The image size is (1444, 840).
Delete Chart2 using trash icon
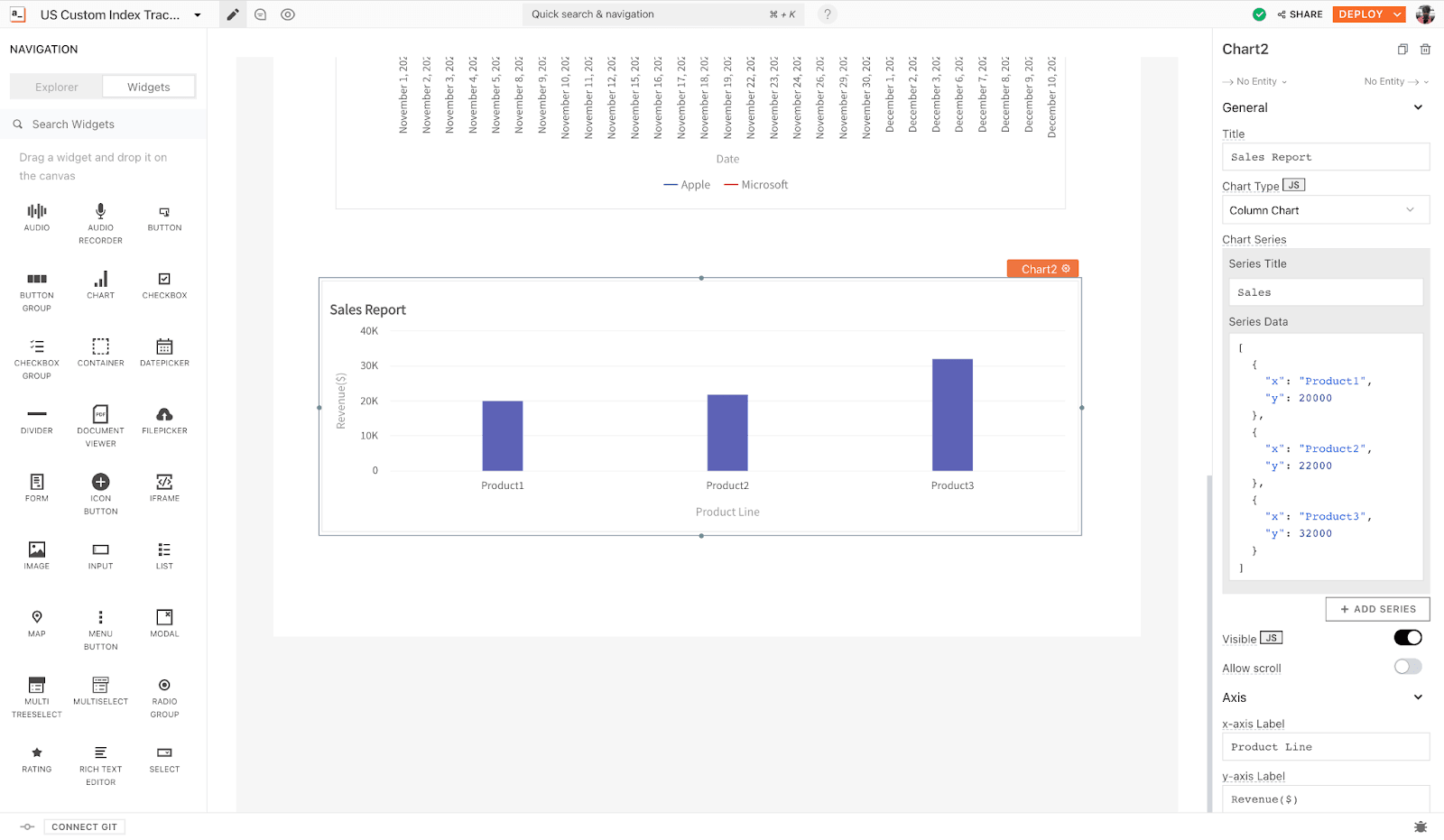(1425, 50)
